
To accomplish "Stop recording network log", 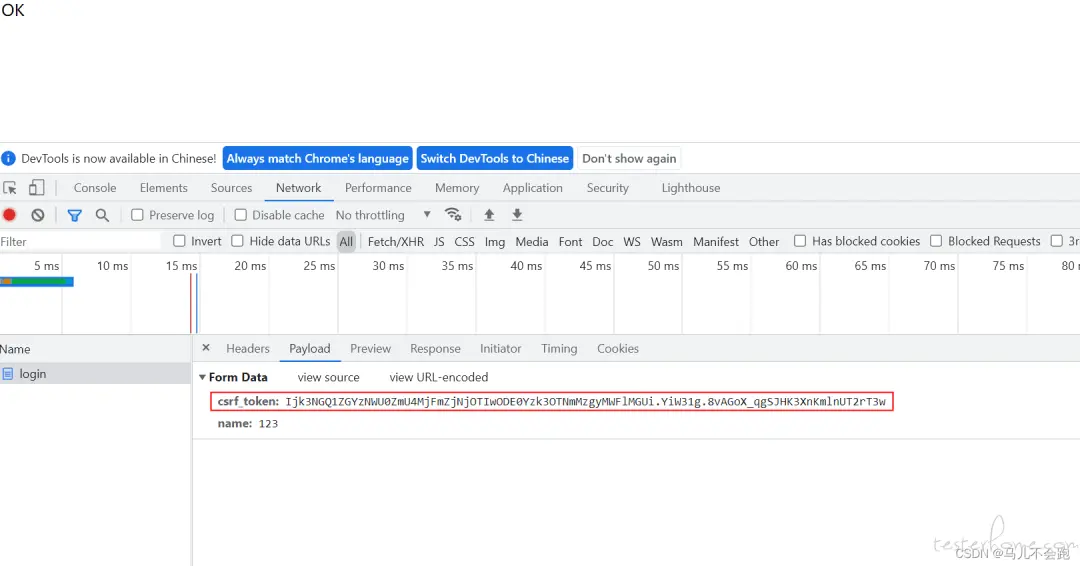I will 10,215.
